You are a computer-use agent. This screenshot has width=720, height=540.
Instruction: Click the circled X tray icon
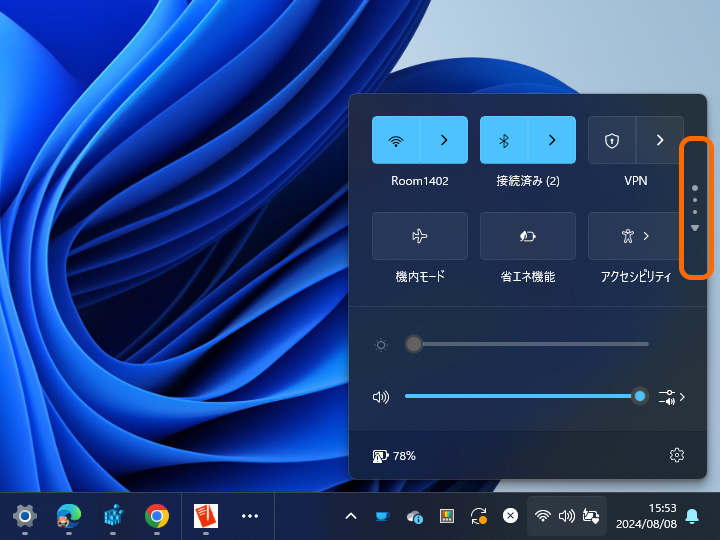(510, 516)
